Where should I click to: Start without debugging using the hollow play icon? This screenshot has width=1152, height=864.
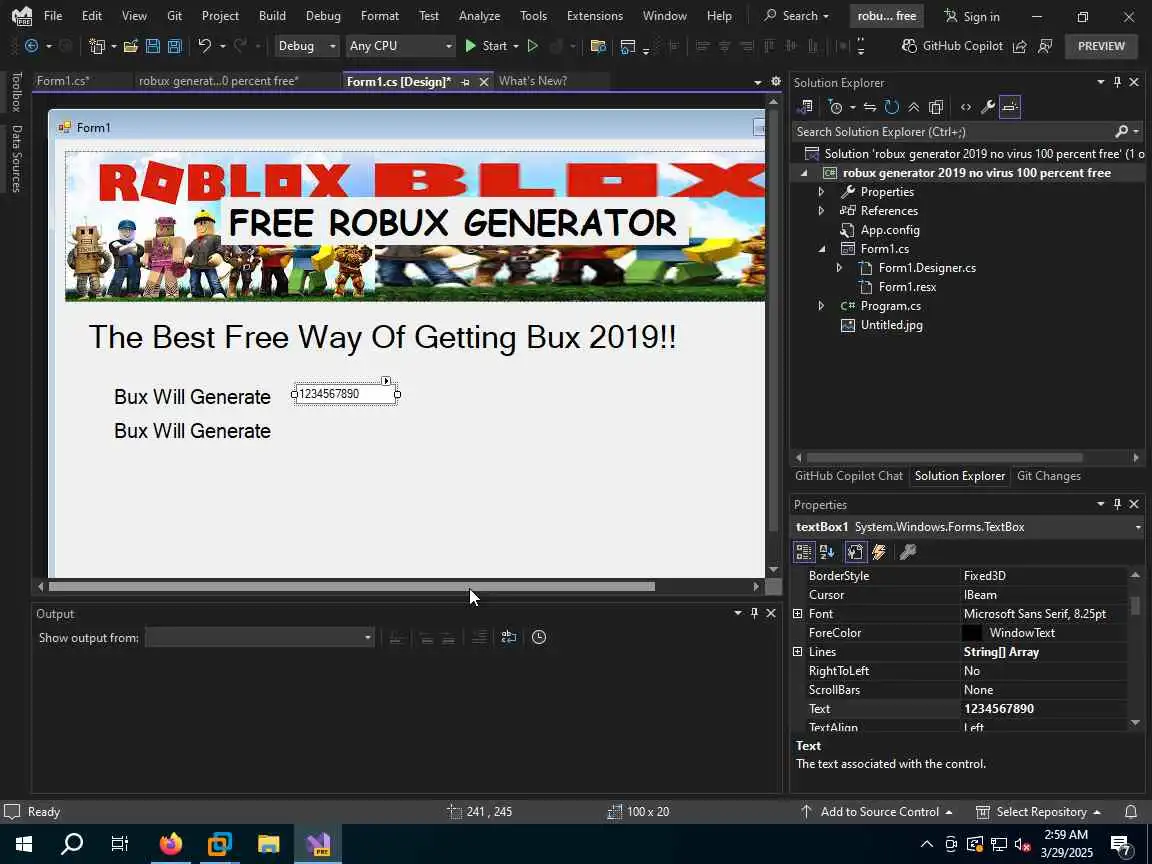pos(533,46)
